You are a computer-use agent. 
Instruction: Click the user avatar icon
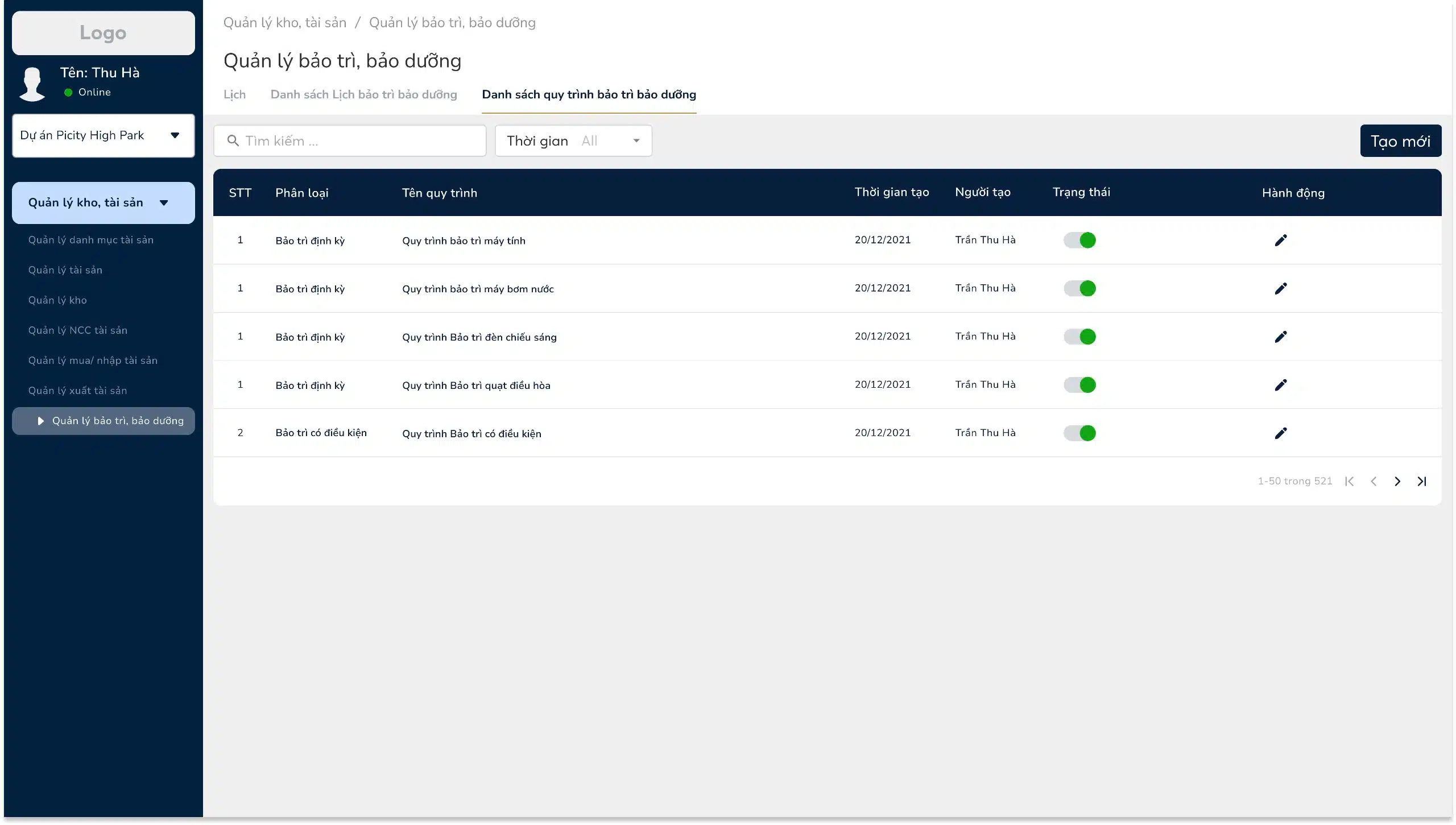pos(32,84)
